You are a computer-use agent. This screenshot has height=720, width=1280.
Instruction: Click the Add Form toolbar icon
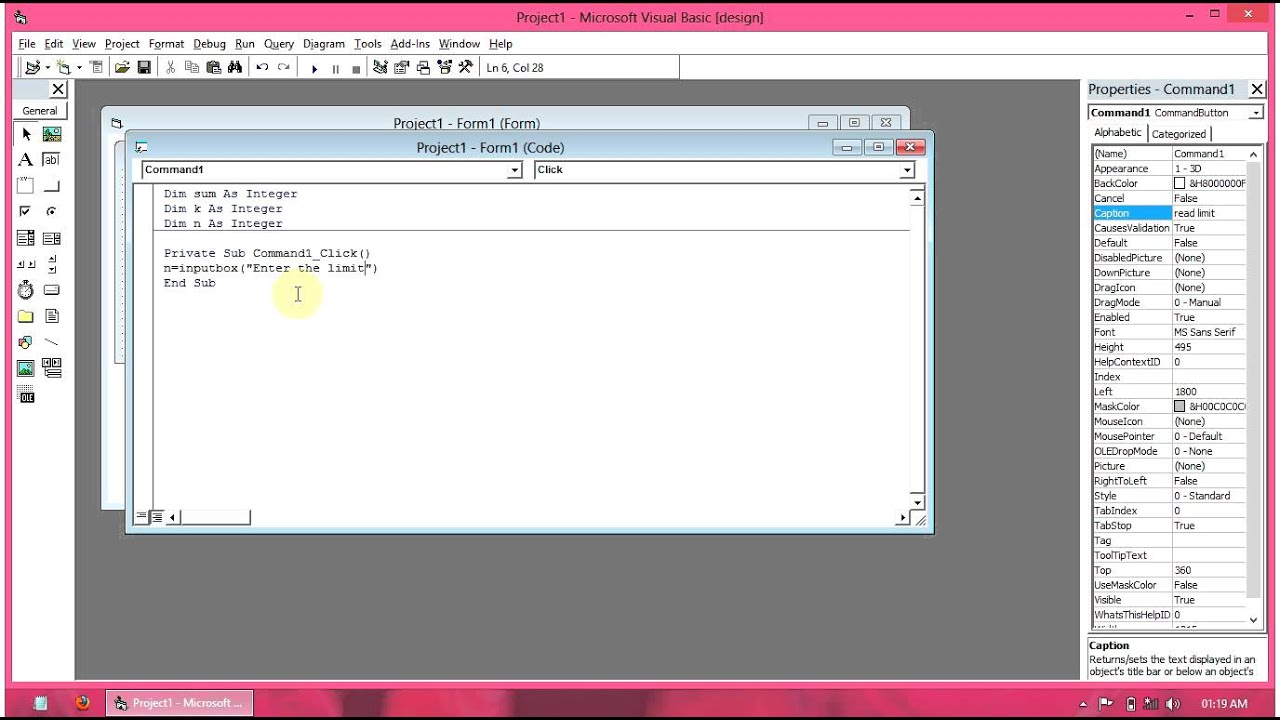[65, 67]
